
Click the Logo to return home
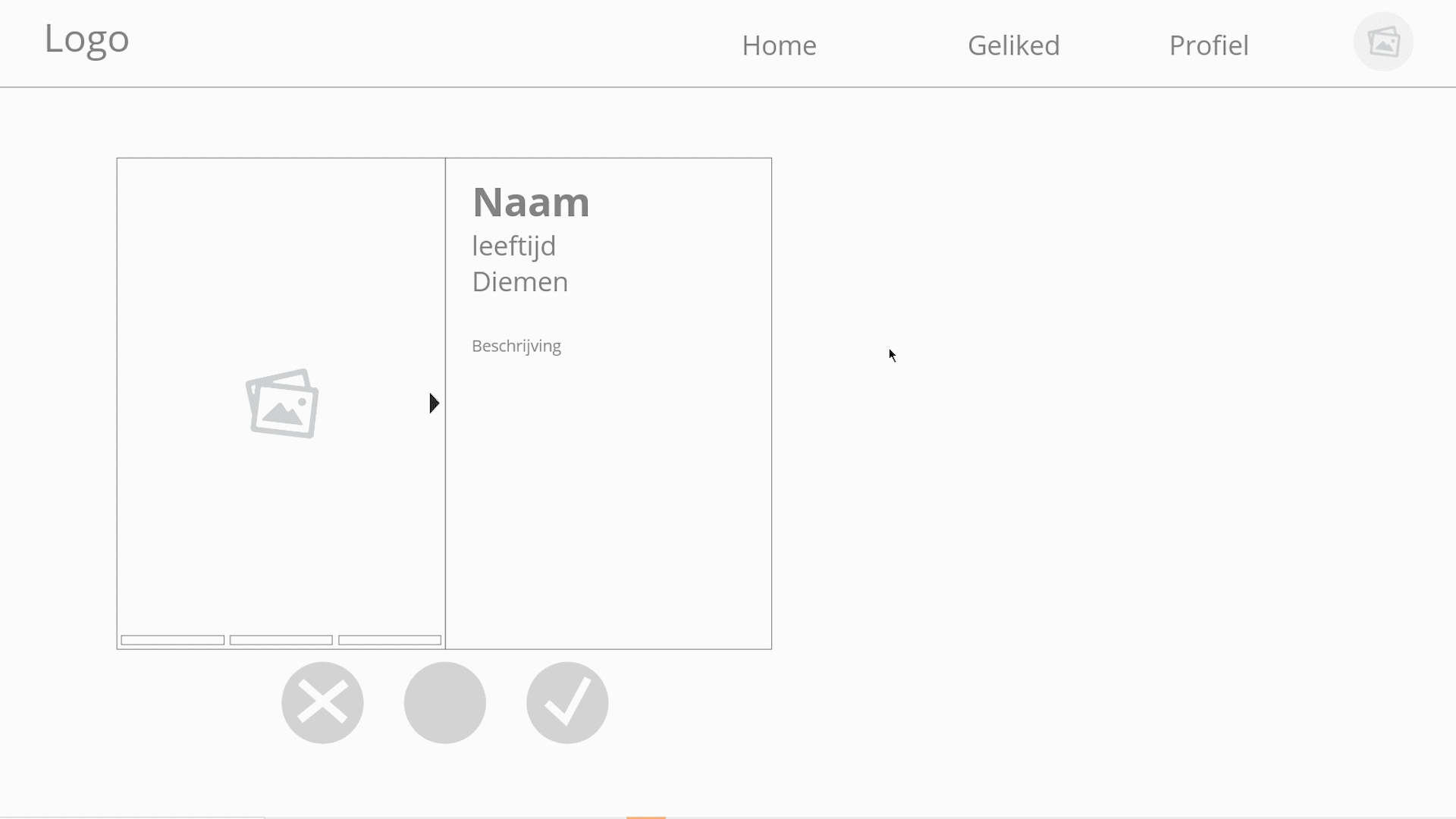tap(86, 39)
